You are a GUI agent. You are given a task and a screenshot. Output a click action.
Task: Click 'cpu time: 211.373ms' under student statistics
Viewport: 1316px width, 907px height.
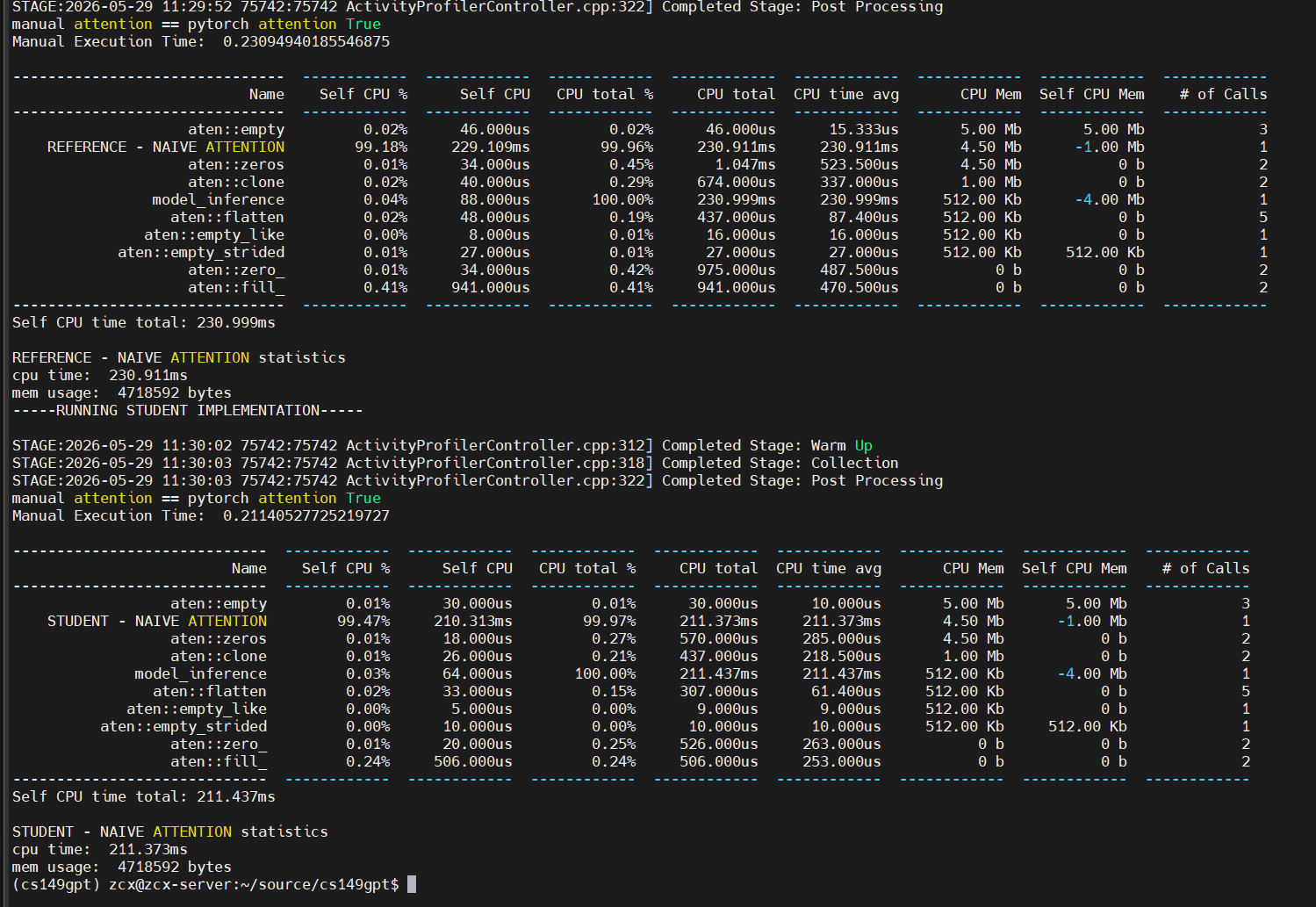[x=100, y=849]
